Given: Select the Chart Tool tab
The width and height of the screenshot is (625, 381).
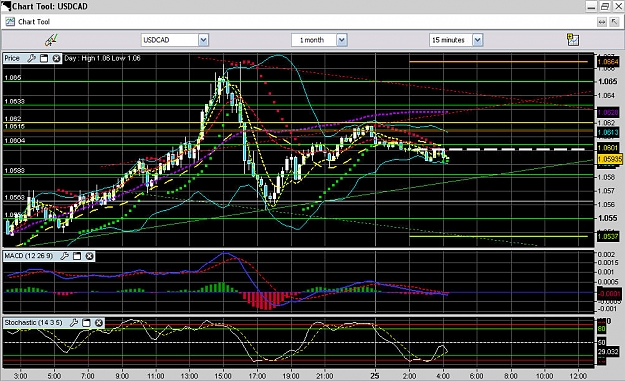Looking at the screenshot, I should (x=34, y=22).
